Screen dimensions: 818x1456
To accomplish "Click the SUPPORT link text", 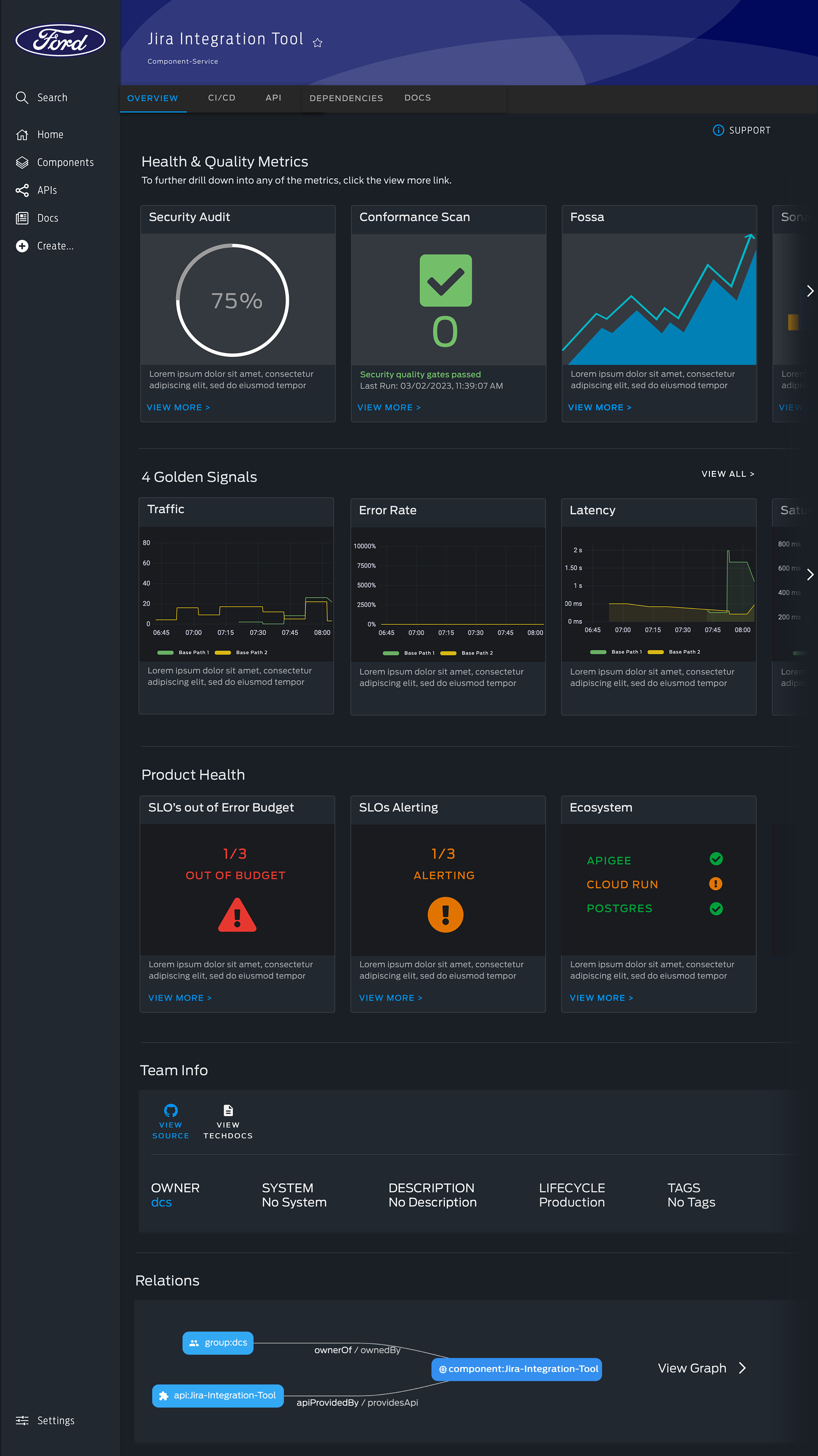I will click(750, 130).
